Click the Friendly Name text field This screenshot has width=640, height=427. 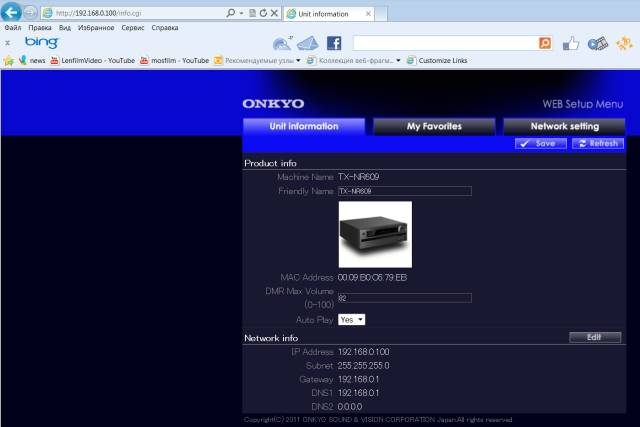tap(404, 190)
